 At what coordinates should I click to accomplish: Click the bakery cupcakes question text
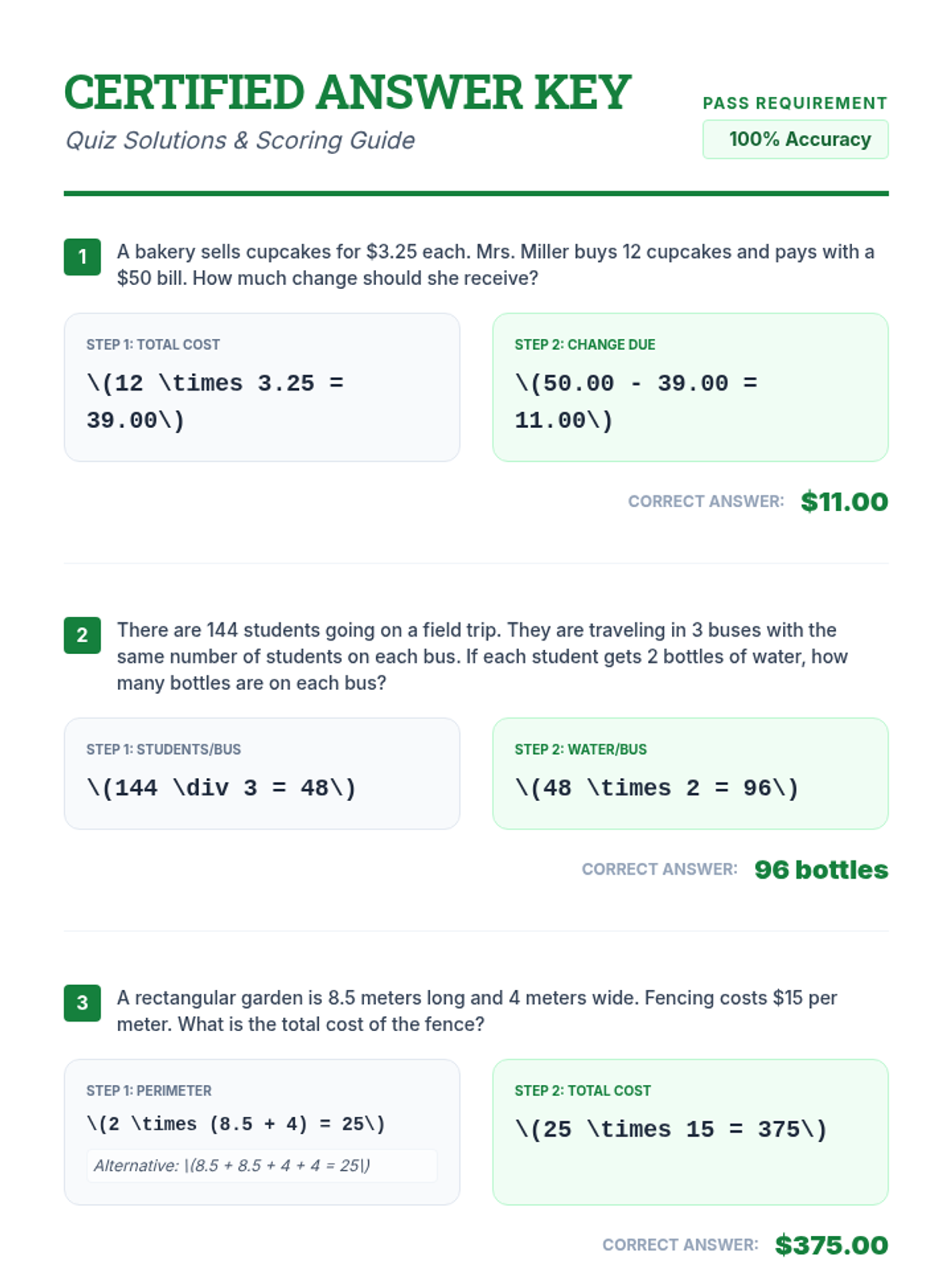(x=496, y=265)
